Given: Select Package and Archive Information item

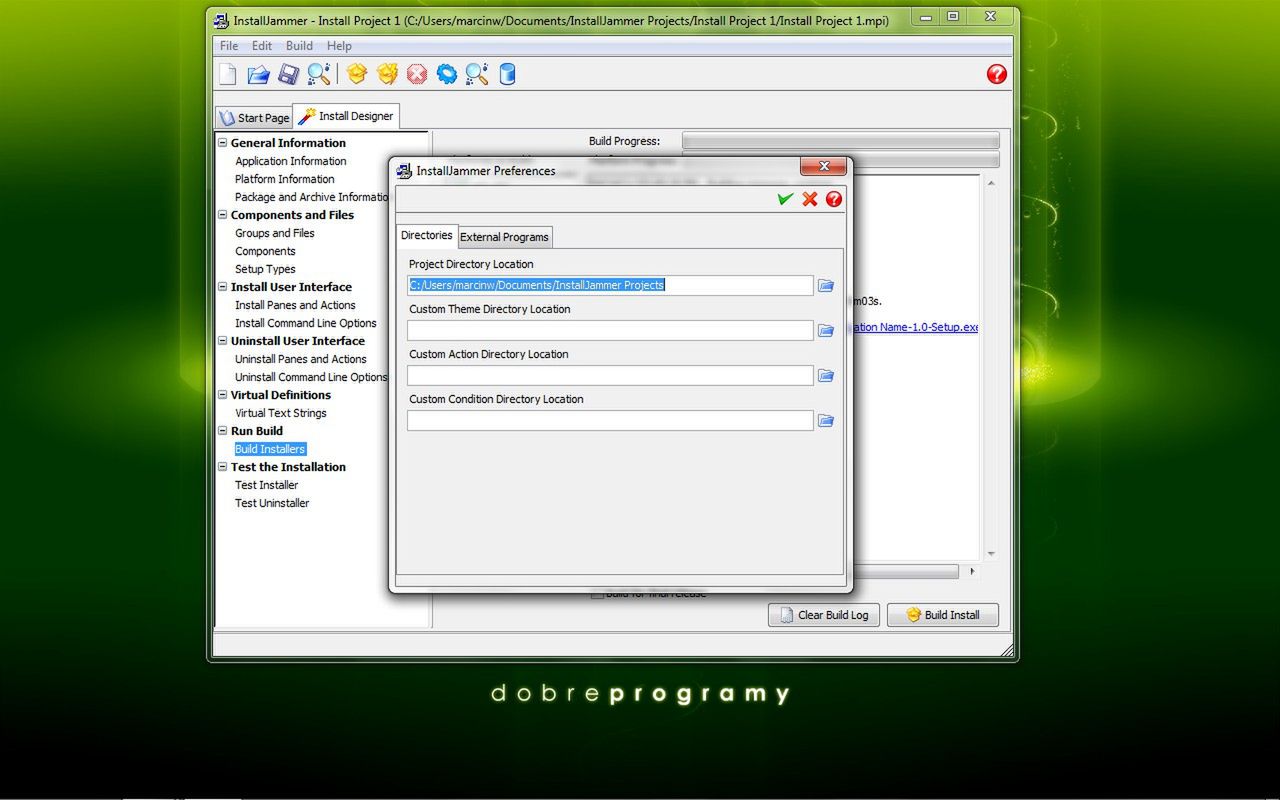Looking at the screenshot, I should [312, 197].
